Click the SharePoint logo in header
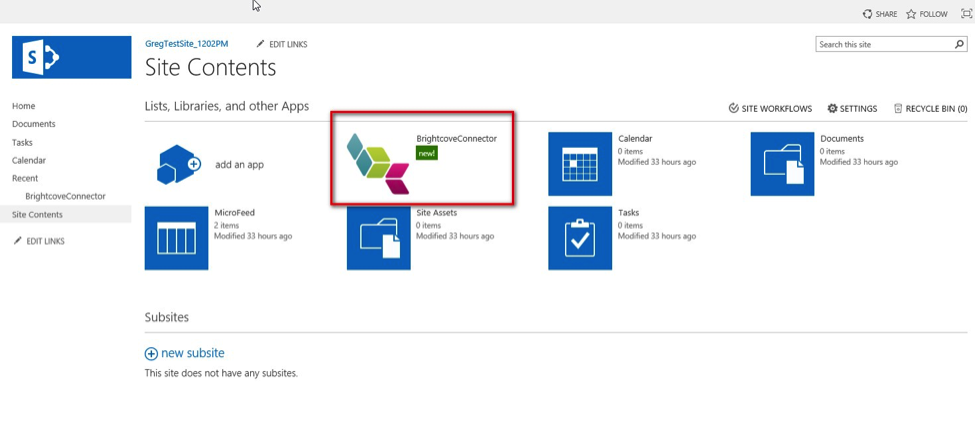The image size is (975, 436). [71, 58]
